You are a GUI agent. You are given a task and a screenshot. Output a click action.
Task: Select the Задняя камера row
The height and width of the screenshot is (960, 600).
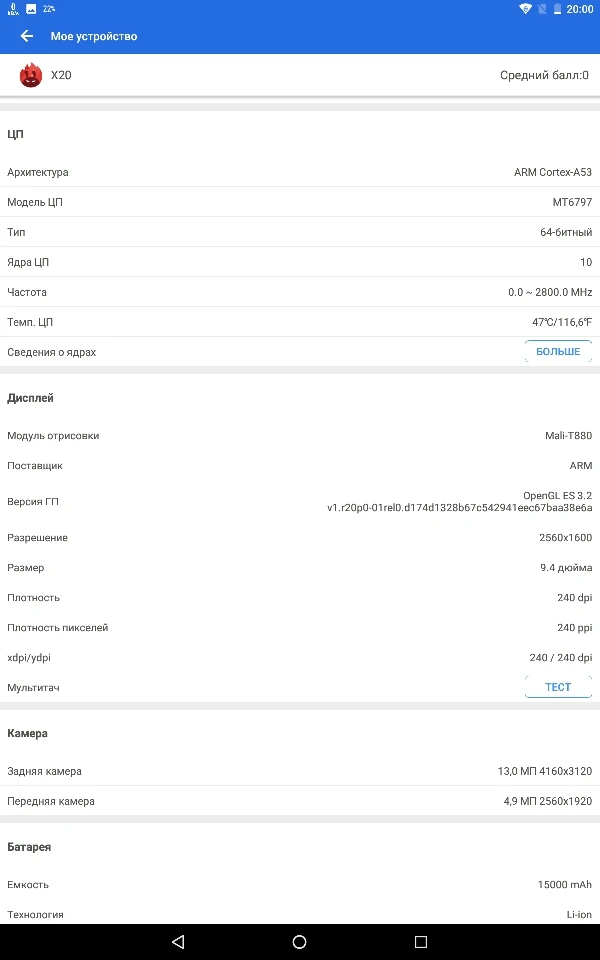300,771
